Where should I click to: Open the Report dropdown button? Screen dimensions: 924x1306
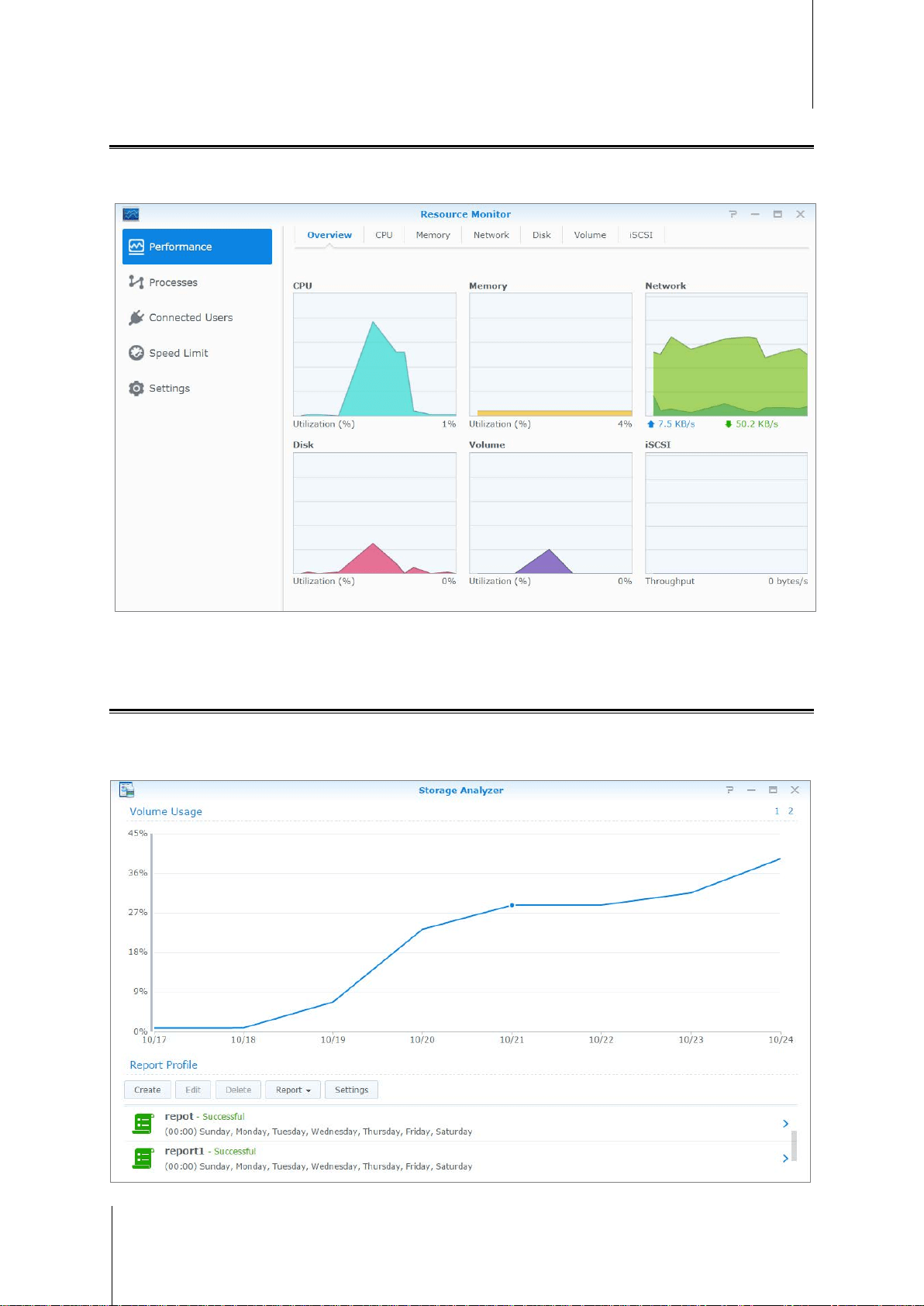click(293, 1090)
